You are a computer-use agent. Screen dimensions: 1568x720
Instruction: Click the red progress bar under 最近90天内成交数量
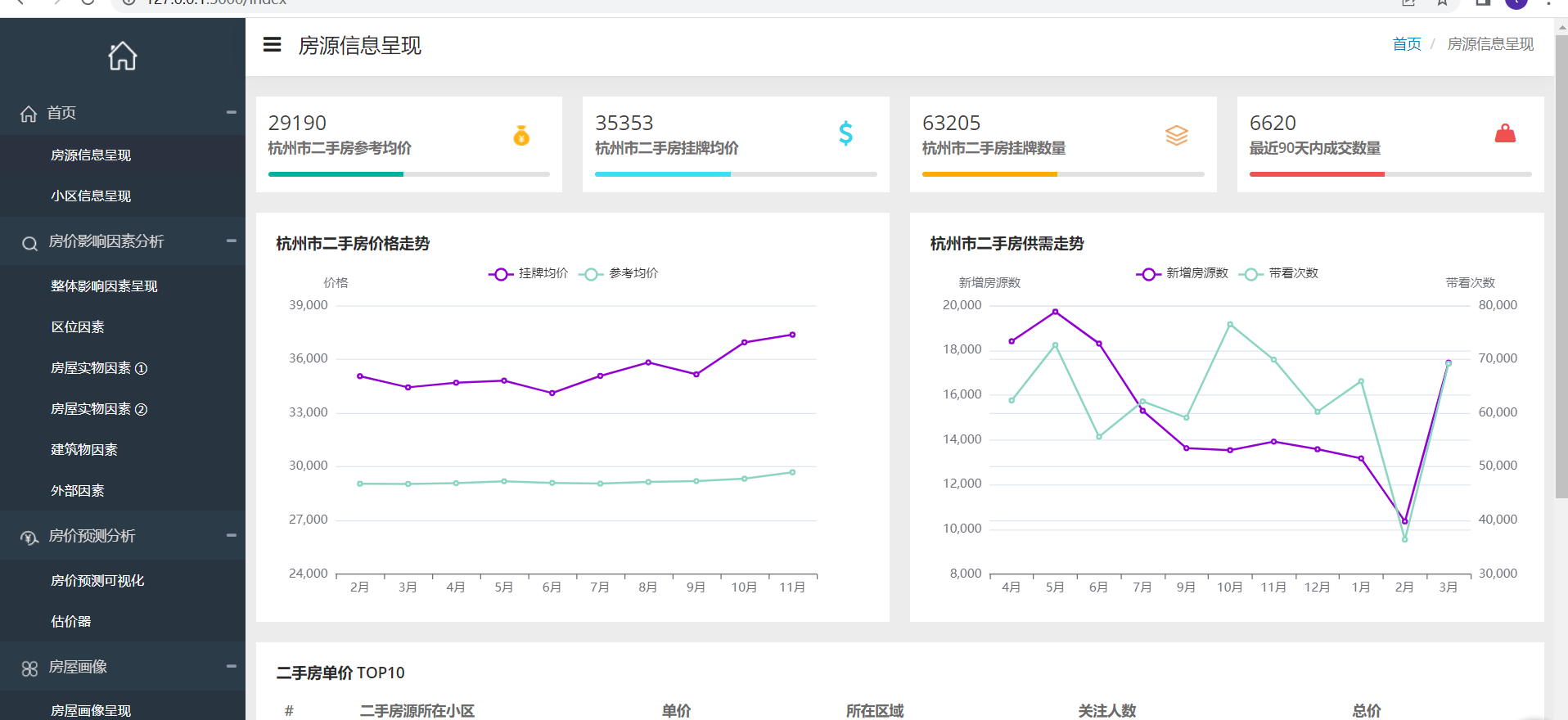tap(1317, 174)
